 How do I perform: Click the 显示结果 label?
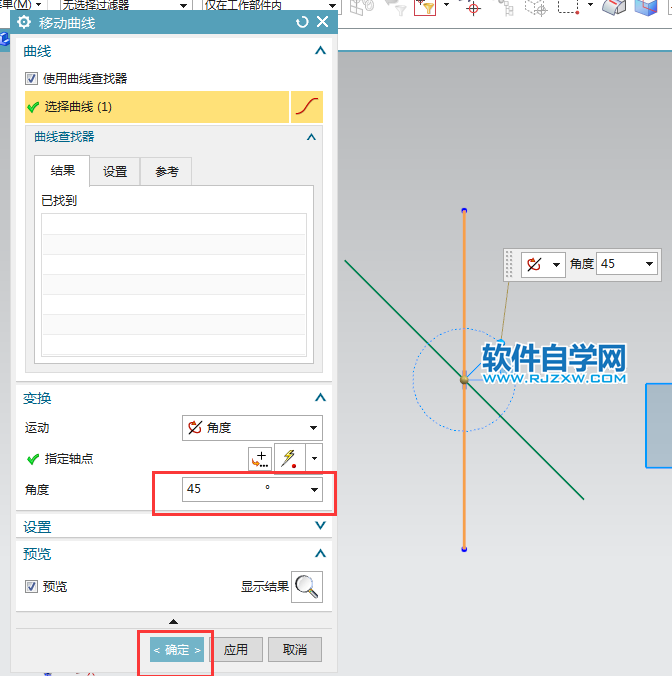click(265, 587)
